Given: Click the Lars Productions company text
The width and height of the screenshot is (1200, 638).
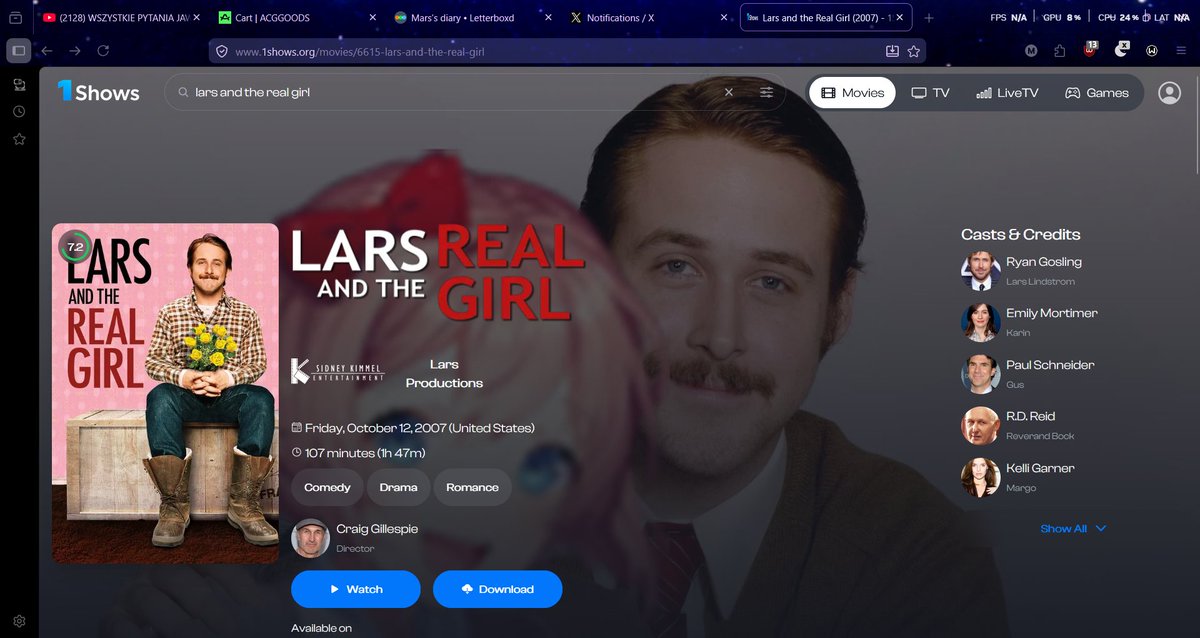Looking at the screenshot, I should click(x=444, y=374).
